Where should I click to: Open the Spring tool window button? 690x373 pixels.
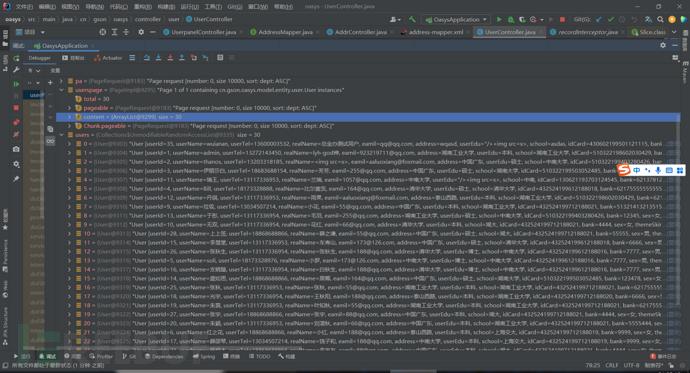[x=204, y=356]
